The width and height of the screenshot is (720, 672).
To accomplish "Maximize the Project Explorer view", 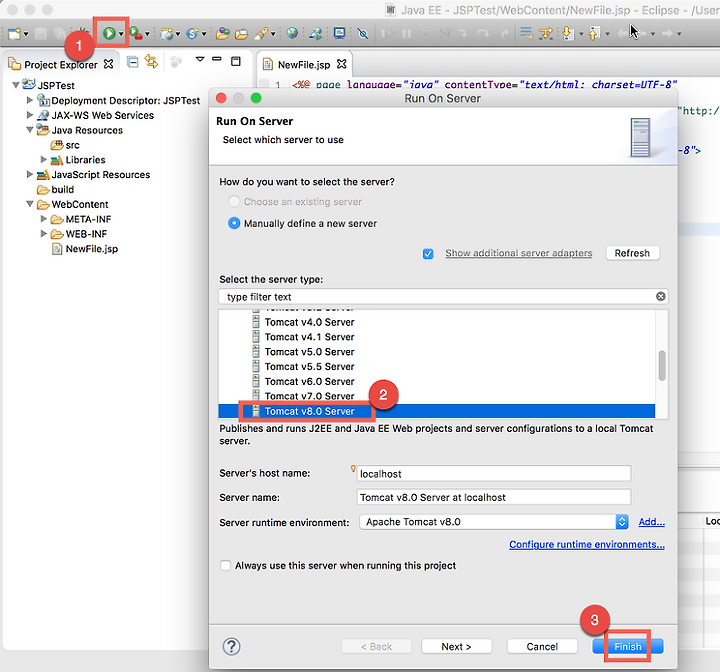I will [x=236, y=61].
